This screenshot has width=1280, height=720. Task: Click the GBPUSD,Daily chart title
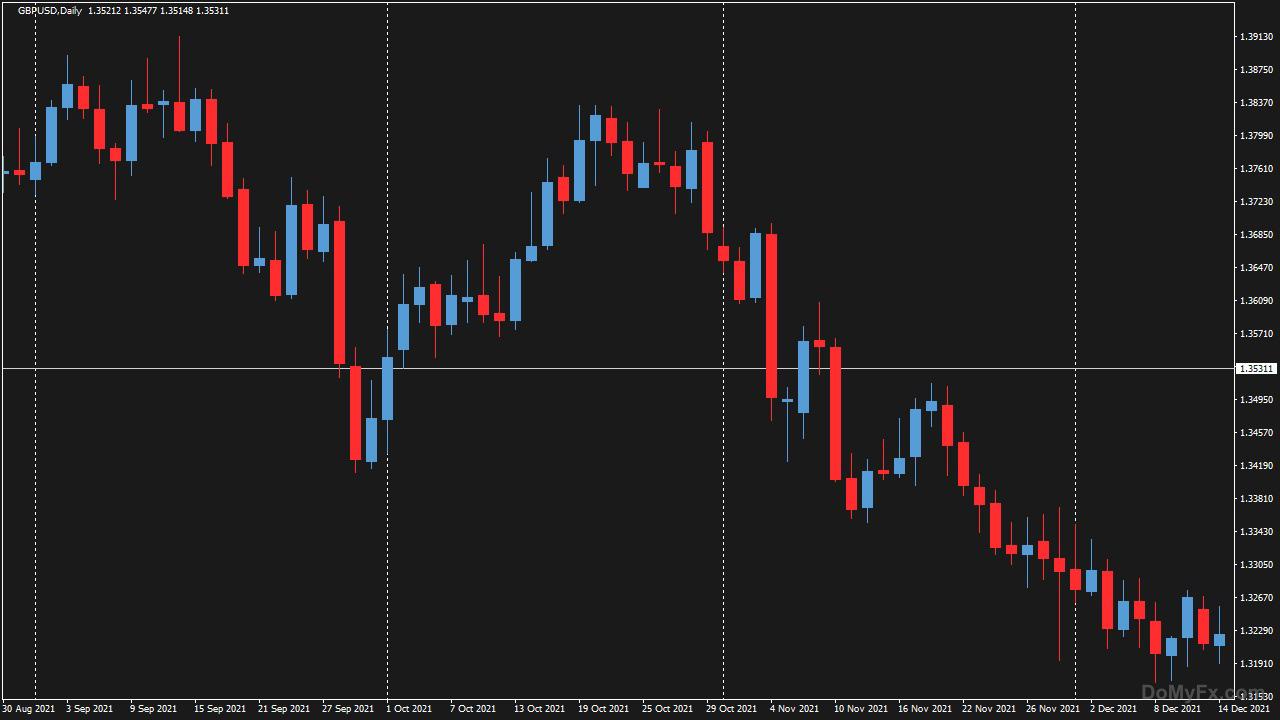pos(50,10)
